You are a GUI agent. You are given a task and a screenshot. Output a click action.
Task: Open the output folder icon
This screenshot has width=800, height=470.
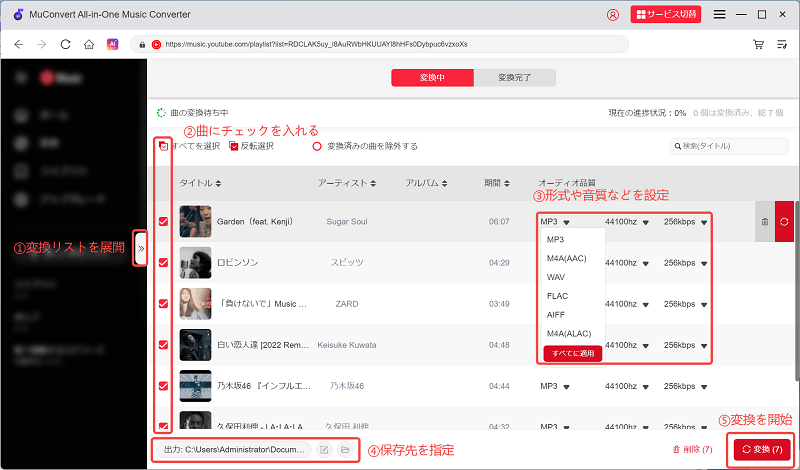point(345,450)
